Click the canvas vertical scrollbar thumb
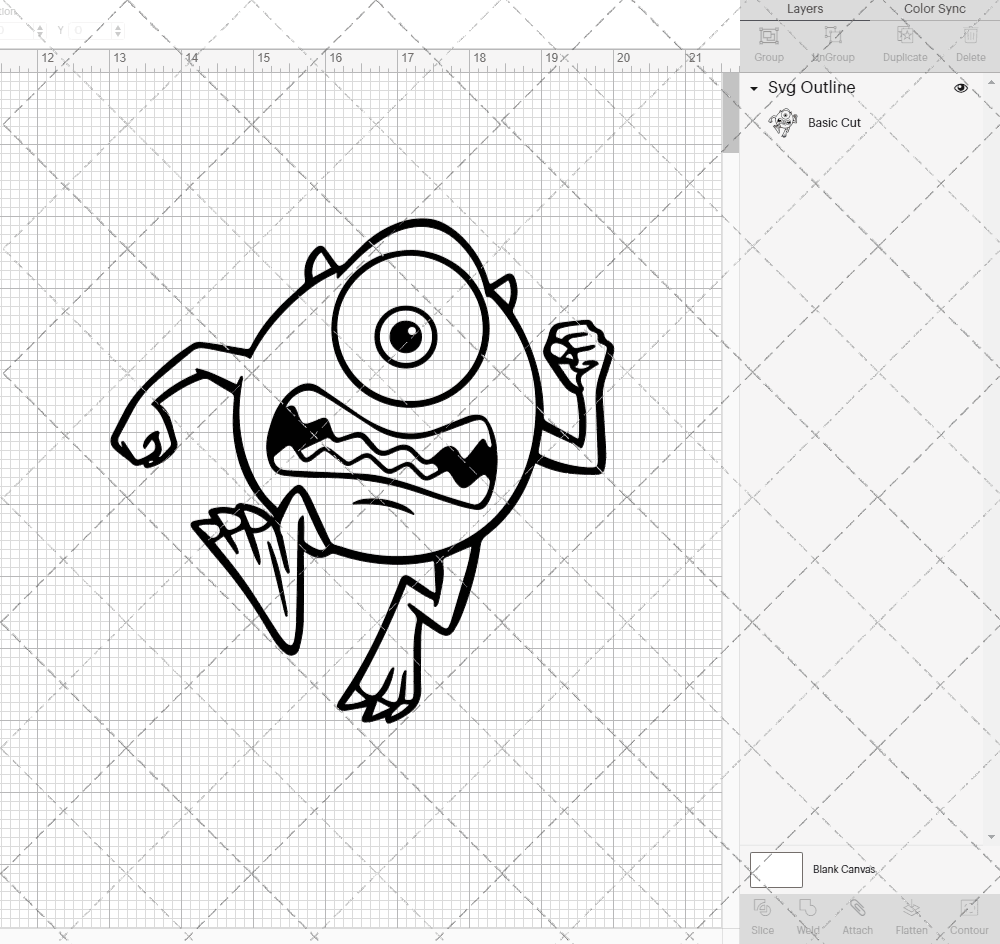 (x=730, y=112)
